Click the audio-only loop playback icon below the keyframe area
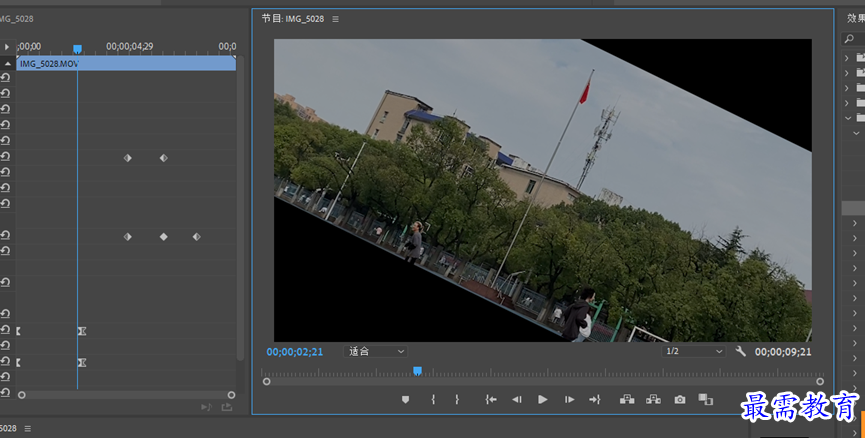Viewport: 865px width, 438px height. click(206, 407)
